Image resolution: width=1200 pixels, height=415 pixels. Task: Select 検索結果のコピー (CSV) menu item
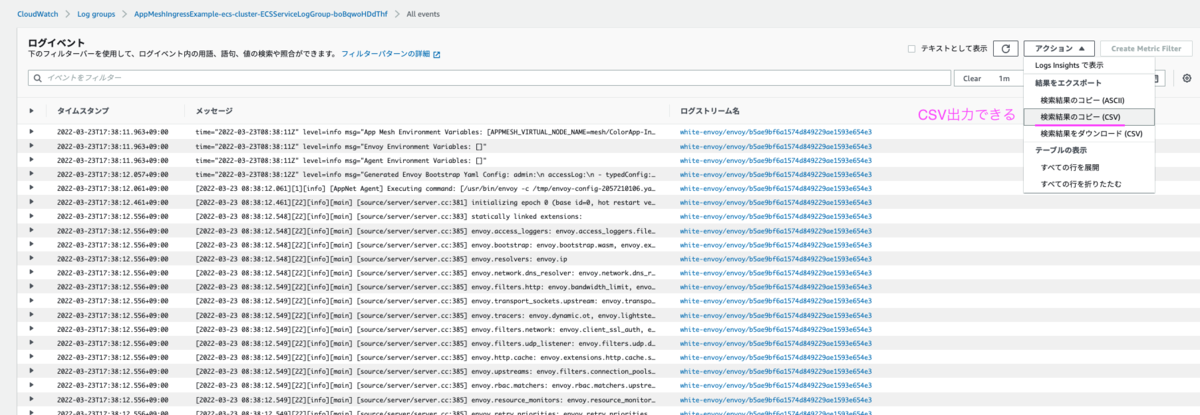point(1089,116)
